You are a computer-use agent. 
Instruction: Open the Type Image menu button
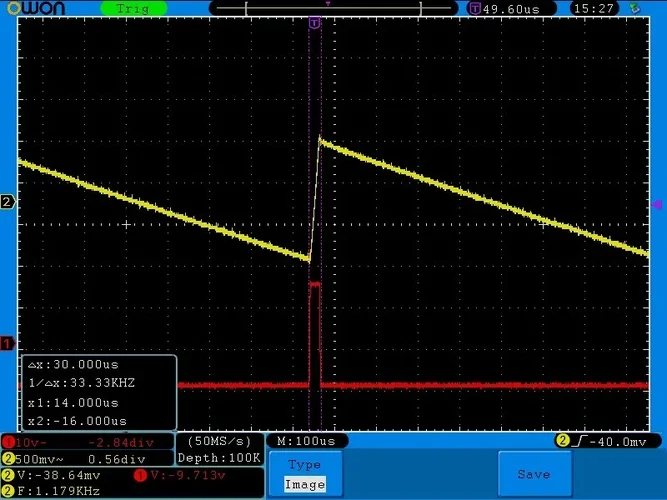click(x=305, y=474)
